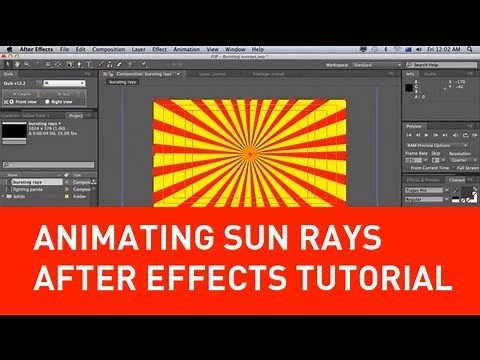Viewport: 480px width, 360px height.
Task: Click the Search Help field
Action: tap(442, 65)
